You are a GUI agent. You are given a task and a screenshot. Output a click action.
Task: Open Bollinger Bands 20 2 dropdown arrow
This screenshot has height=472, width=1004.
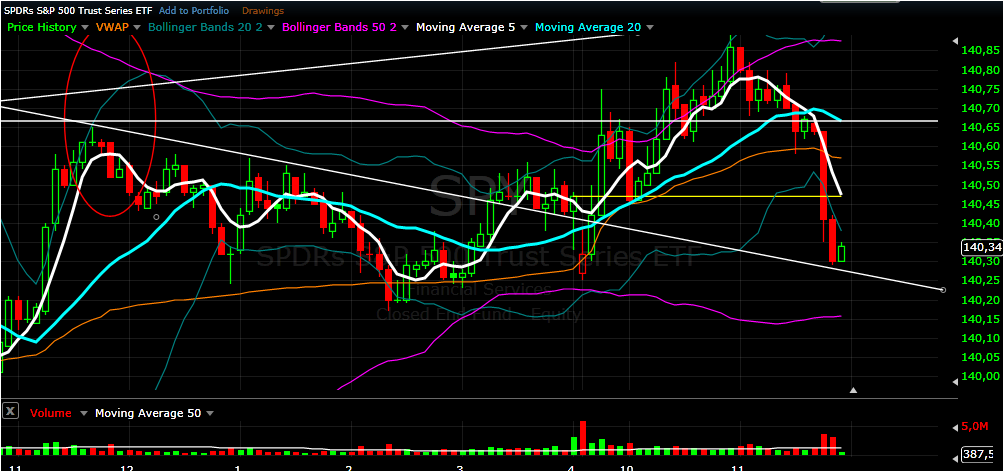(271, 28)
